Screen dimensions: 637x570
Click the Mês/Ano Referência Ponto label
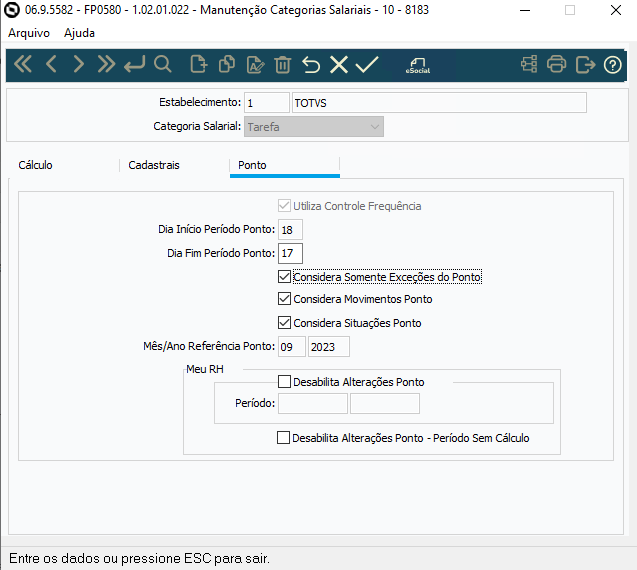[209, 346]
